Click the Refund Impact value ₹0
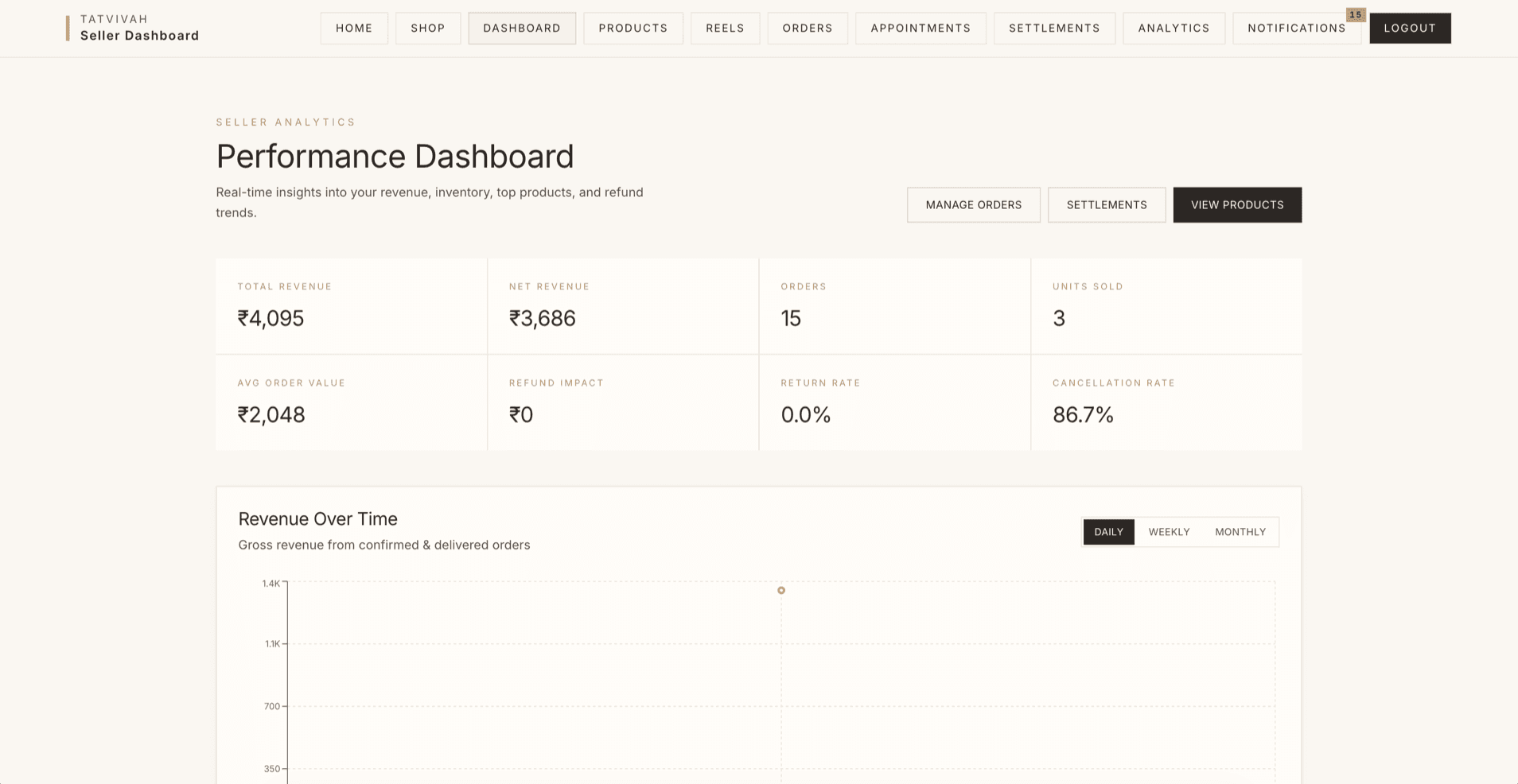 pos(521,414)
